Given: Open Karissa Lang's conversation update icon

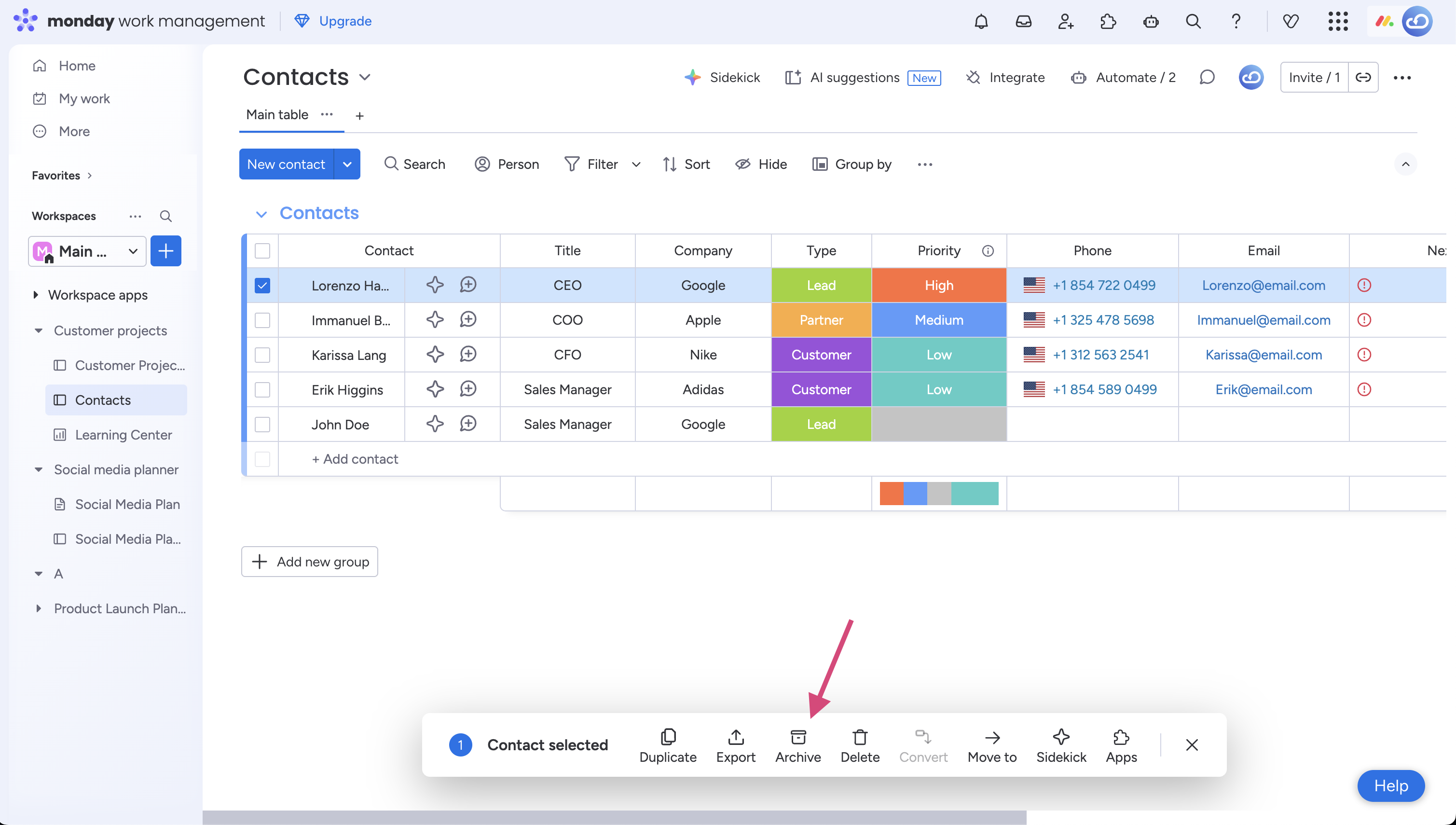Looking at the screenshot, I should pyautogui.click(x=468, y=355).
